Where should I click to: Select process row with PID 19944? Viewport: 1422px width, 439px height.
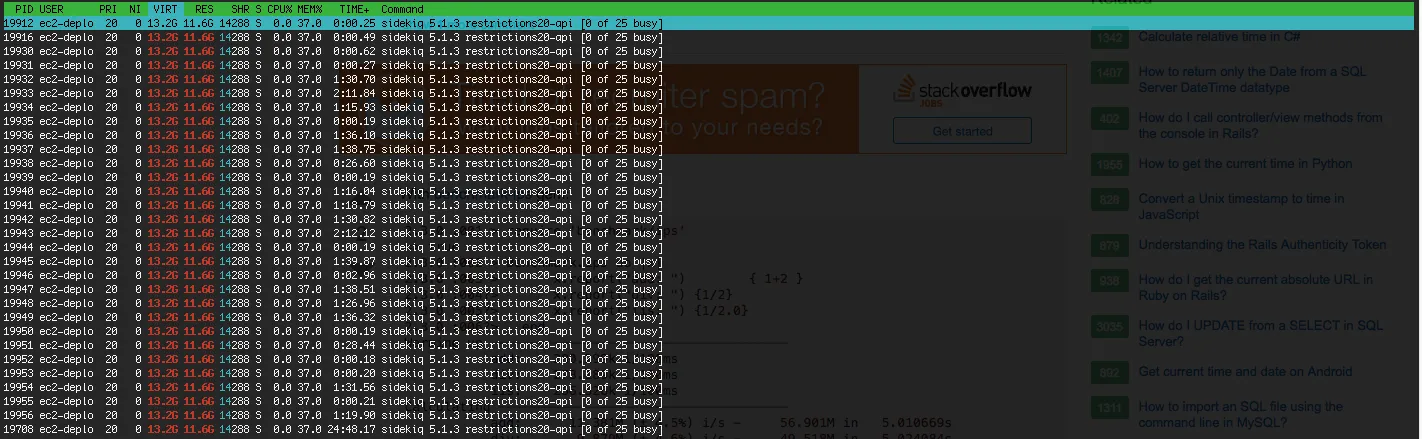[x=333, y=247]
